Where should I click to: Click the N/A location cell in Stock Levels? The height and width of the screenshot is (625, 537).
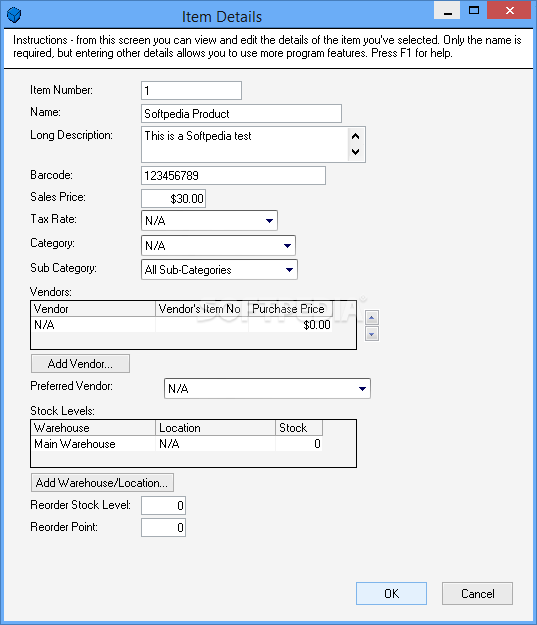click(x=215, y=444)
